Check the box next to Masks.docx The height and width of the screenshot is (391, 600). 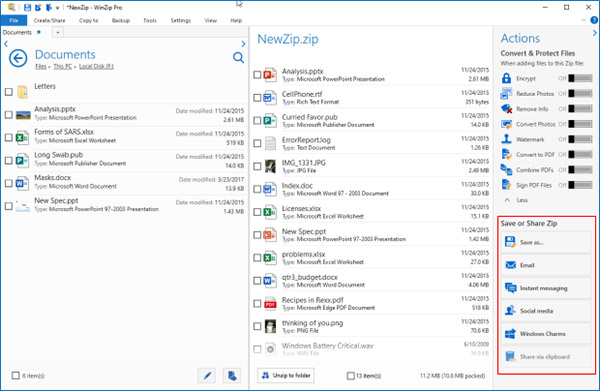pos(8,183)
